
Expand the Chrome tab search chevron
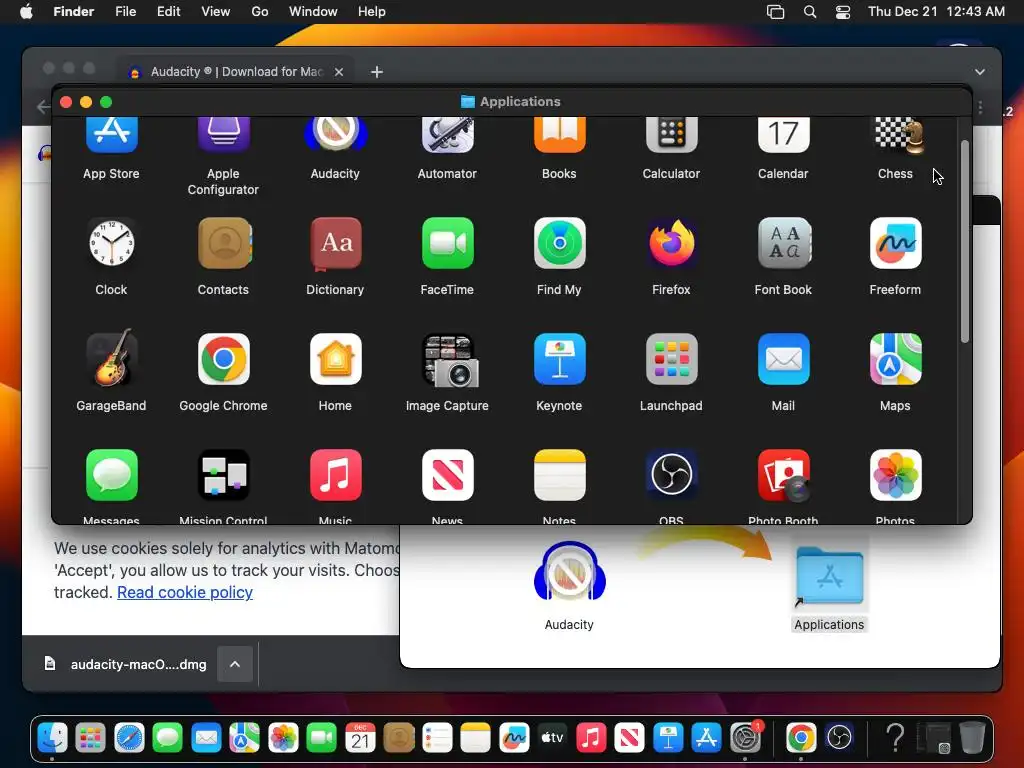(980, 72)
